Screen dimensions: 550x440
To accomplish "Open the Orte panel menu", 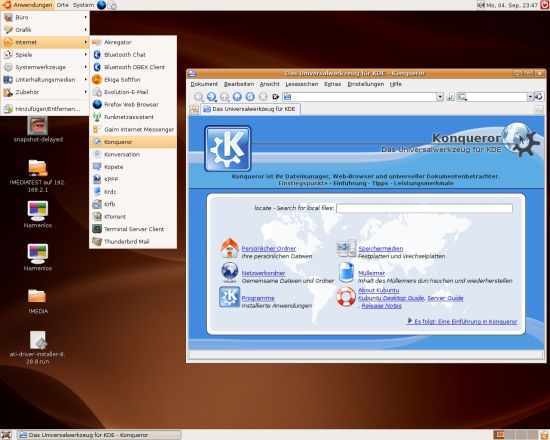I will pyautogui.click(x=62, y=5).
